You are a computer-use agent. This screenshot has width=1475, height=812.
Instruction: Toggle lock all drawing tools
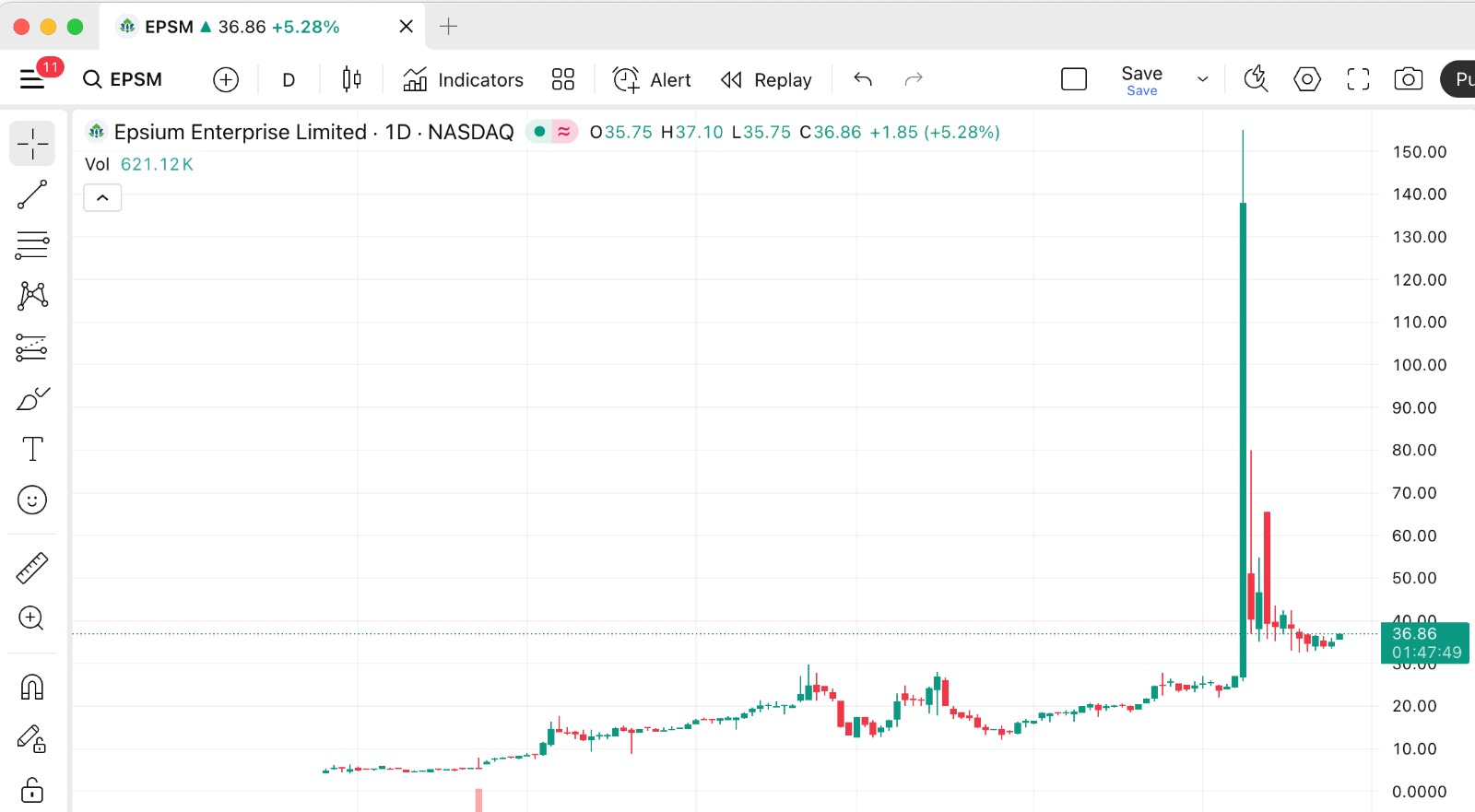(x=32, y=790)
